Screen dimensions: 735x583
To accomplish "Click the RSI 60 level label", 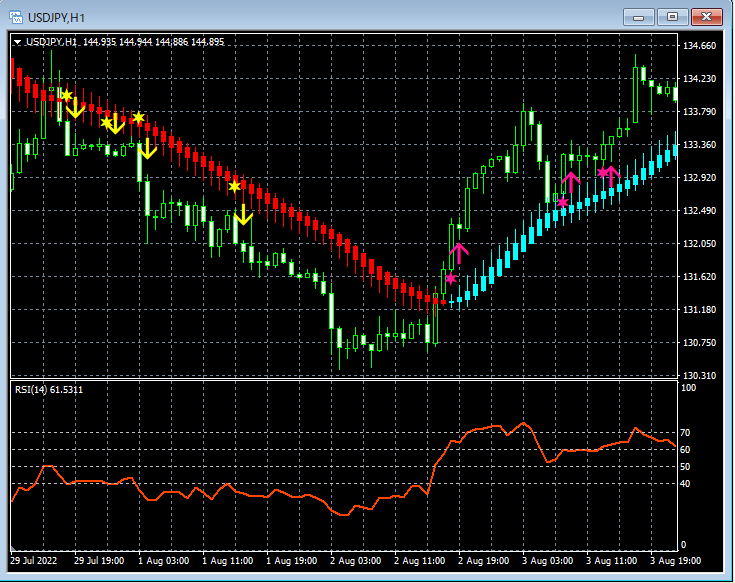I will [x=685, y=449].
